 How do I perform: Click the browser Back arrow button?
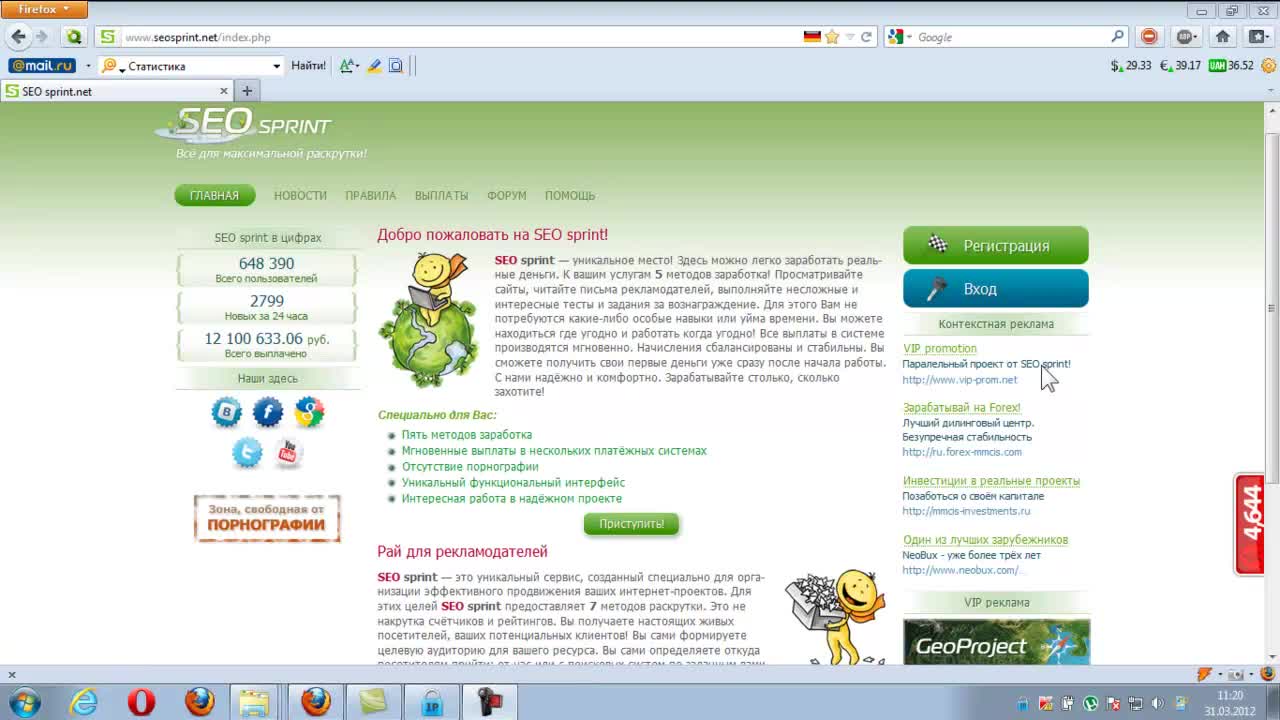[x=18, y=37]
